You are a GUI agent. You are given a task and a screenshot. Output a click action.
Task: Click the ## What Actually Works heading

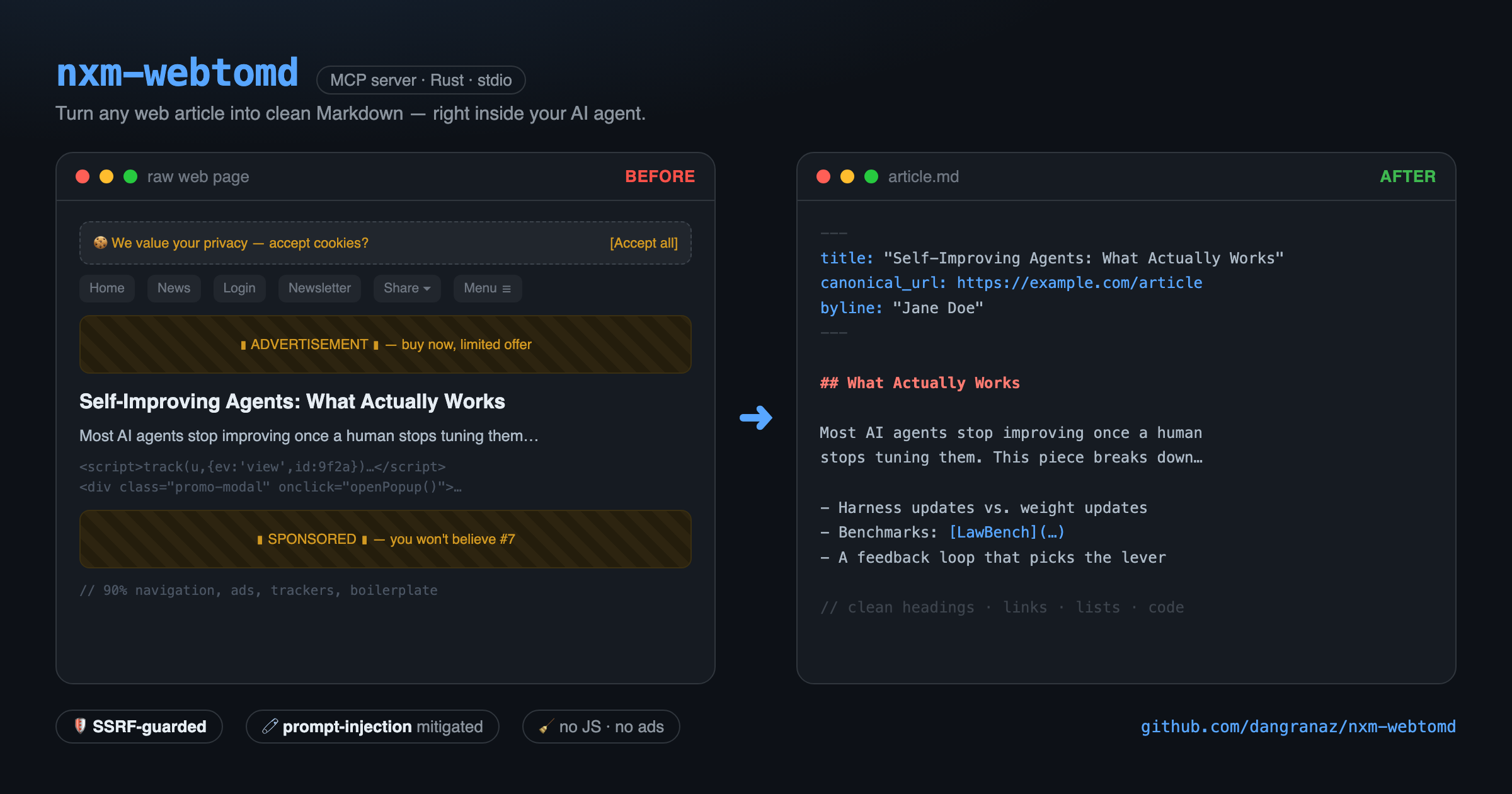[920, 383]
